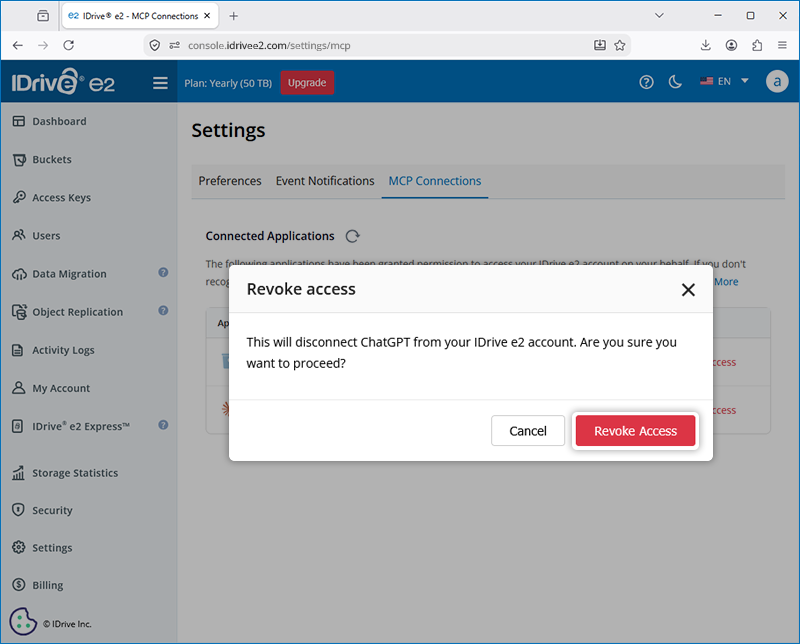Click the browser address bar URL field
Image resolution: width=800 pixels, height=644 pixels.
[x=388, y=45]
